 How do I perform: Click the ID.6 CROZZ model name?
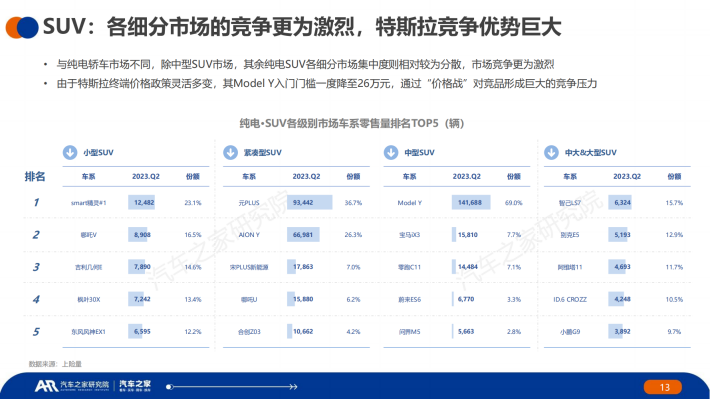tap(570, 299)
